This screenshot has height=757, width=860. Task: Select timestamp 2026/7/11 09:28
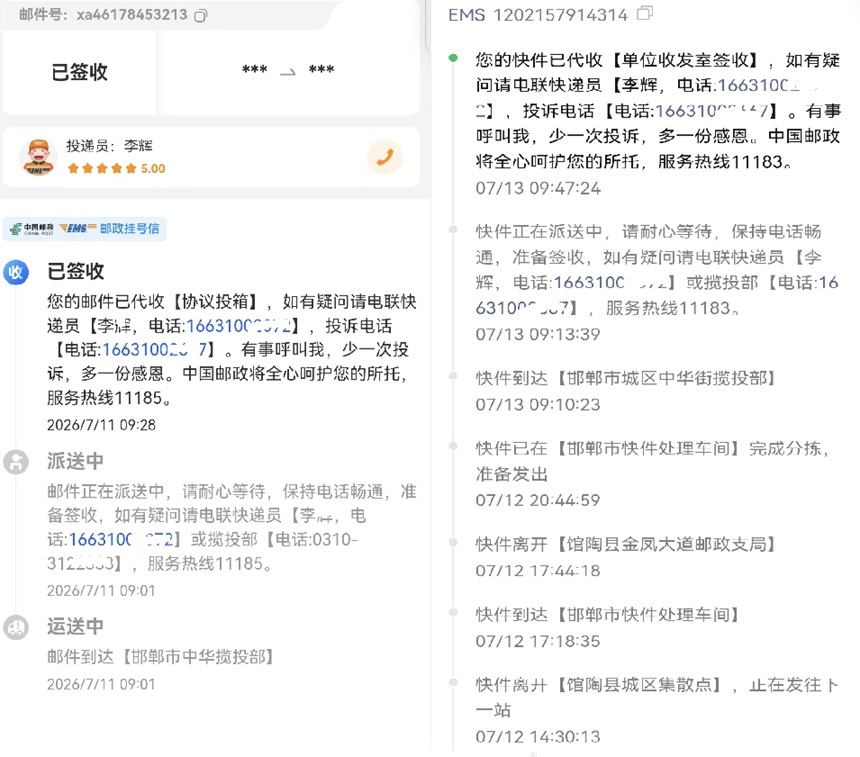pos(101,425)
